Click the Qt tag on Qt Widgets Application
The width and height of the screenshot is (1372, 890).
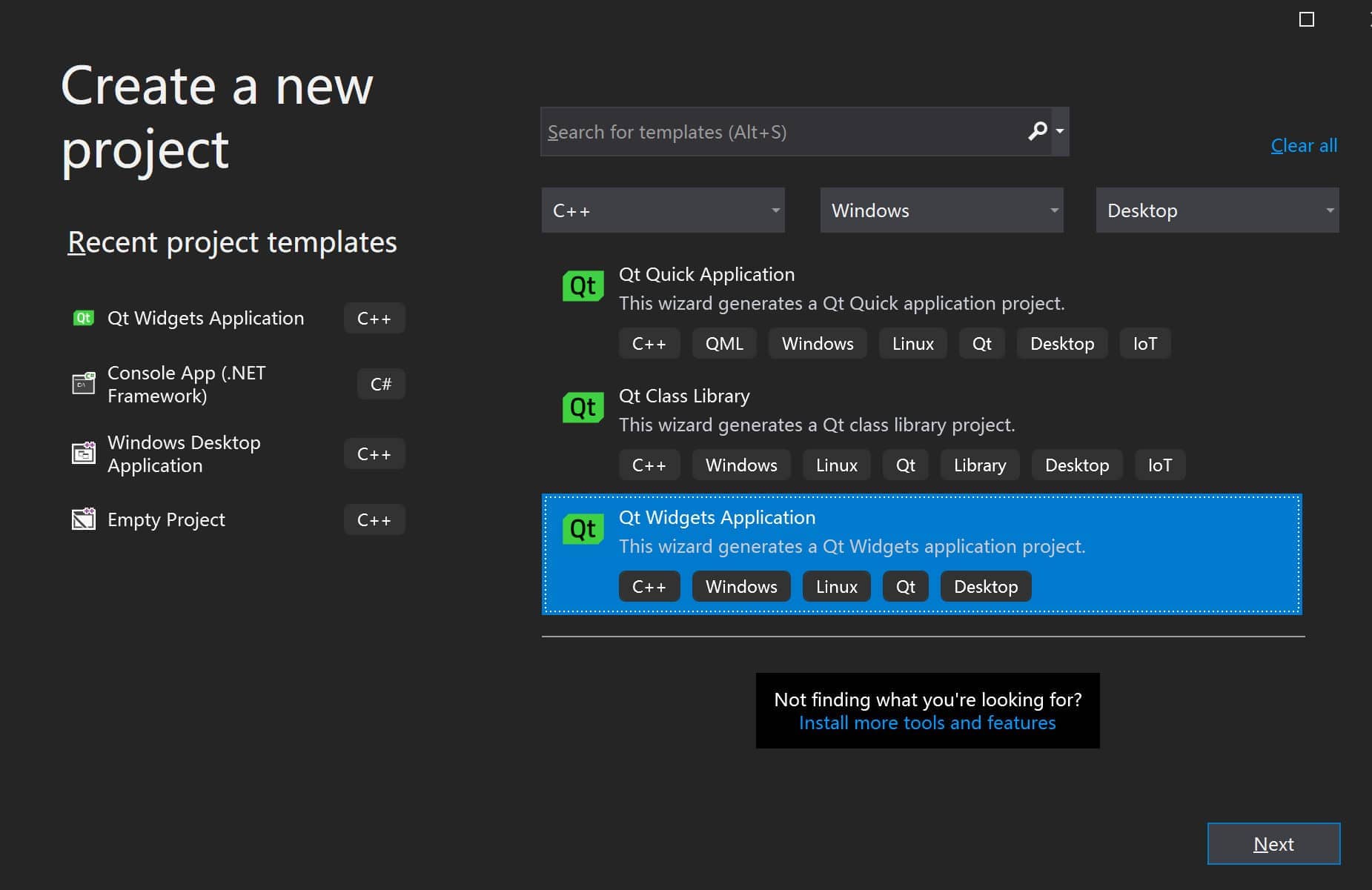906,586
